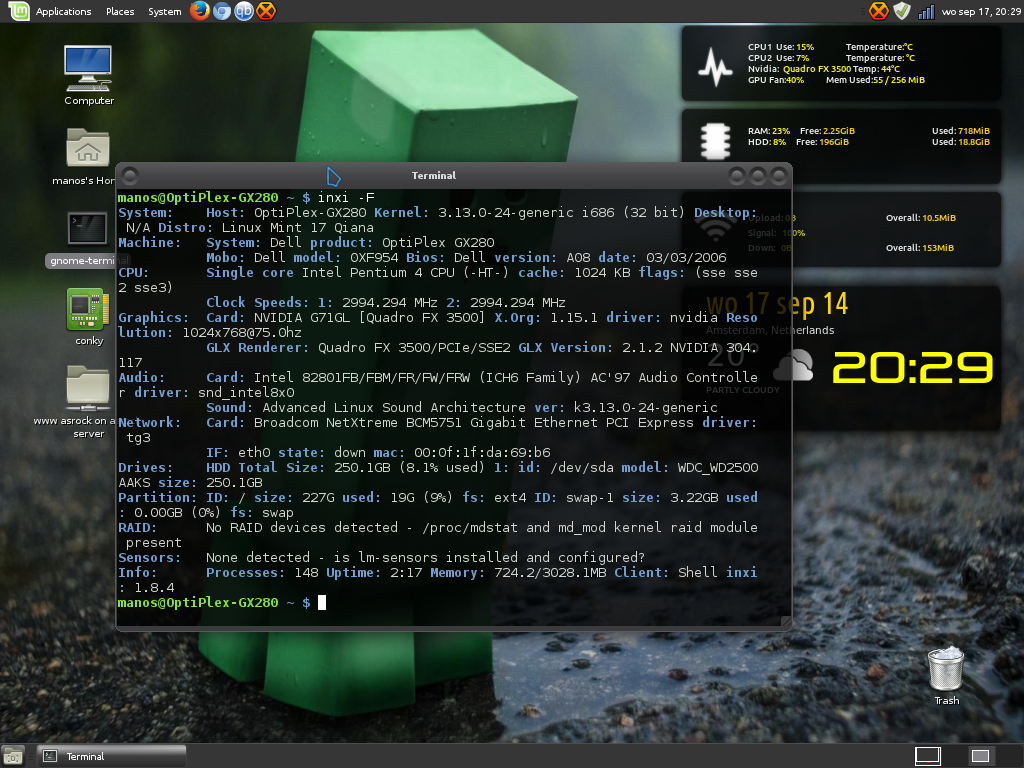
Task: Click the conky weather cloud icon
Action: 793,366
